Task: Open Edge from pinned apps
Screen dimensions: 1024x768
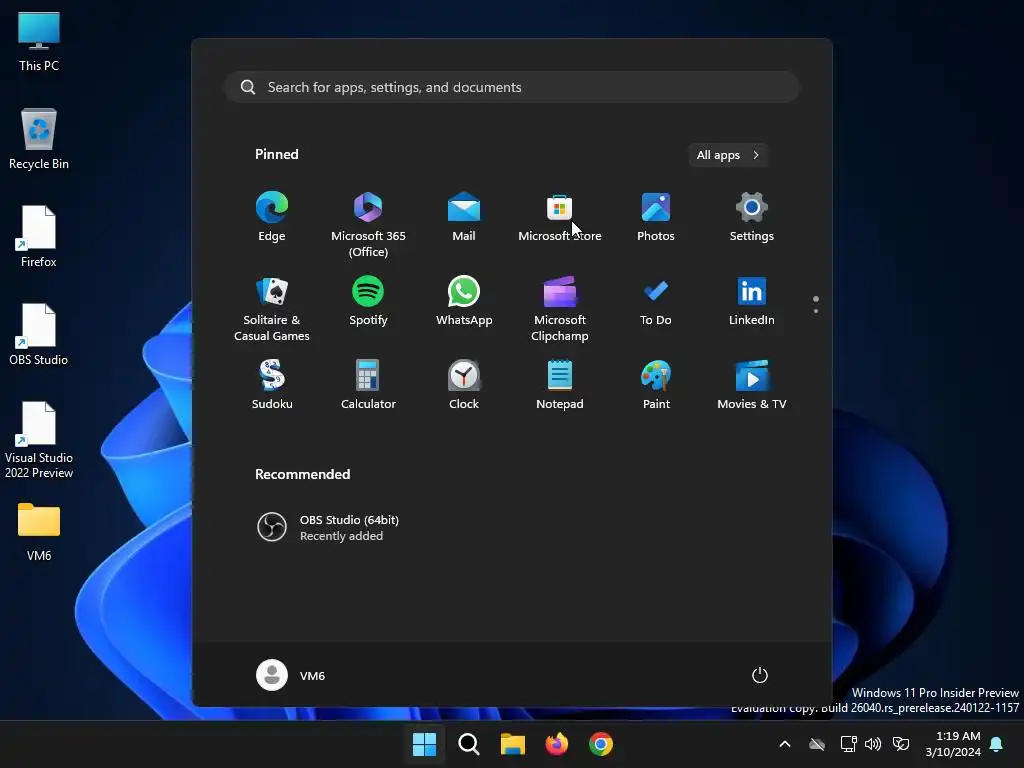Action: 272,217
